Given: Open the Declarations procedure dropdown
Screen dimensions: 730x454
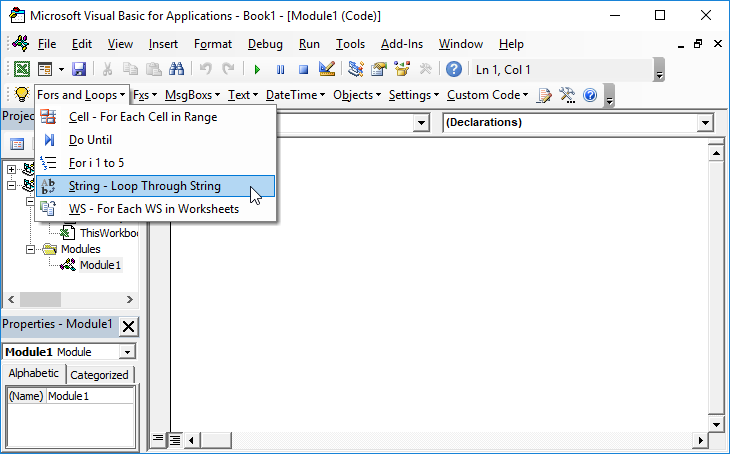Looking at the screenshot, I should pyautogui.click(x=706, y=122).
